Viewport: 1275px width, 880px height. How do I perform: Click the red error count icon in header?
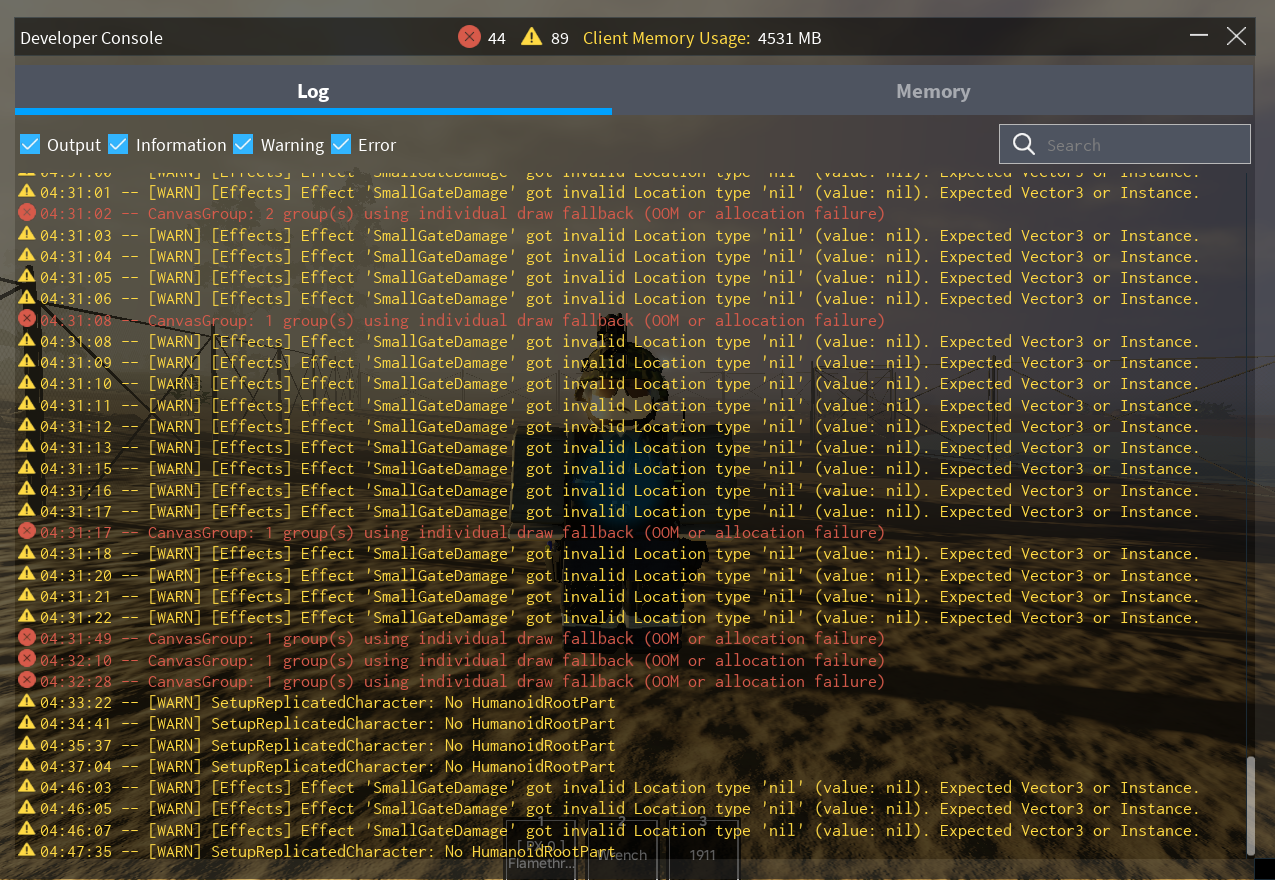click(x=469, y=37)
